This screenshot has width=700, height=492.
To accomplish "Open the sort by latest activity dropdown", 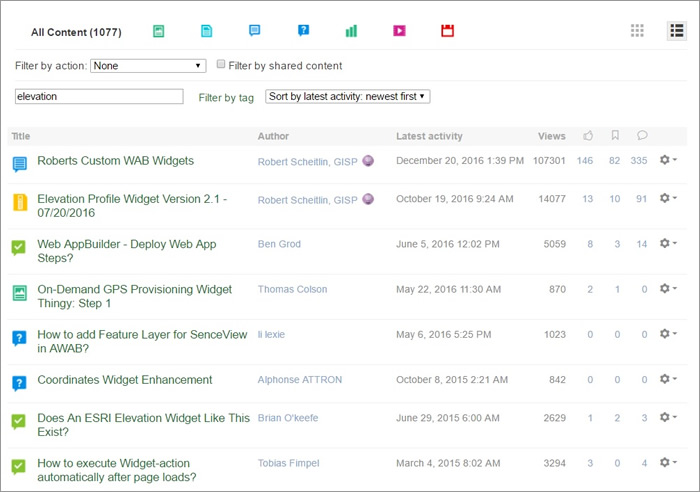I will [347, 96].
